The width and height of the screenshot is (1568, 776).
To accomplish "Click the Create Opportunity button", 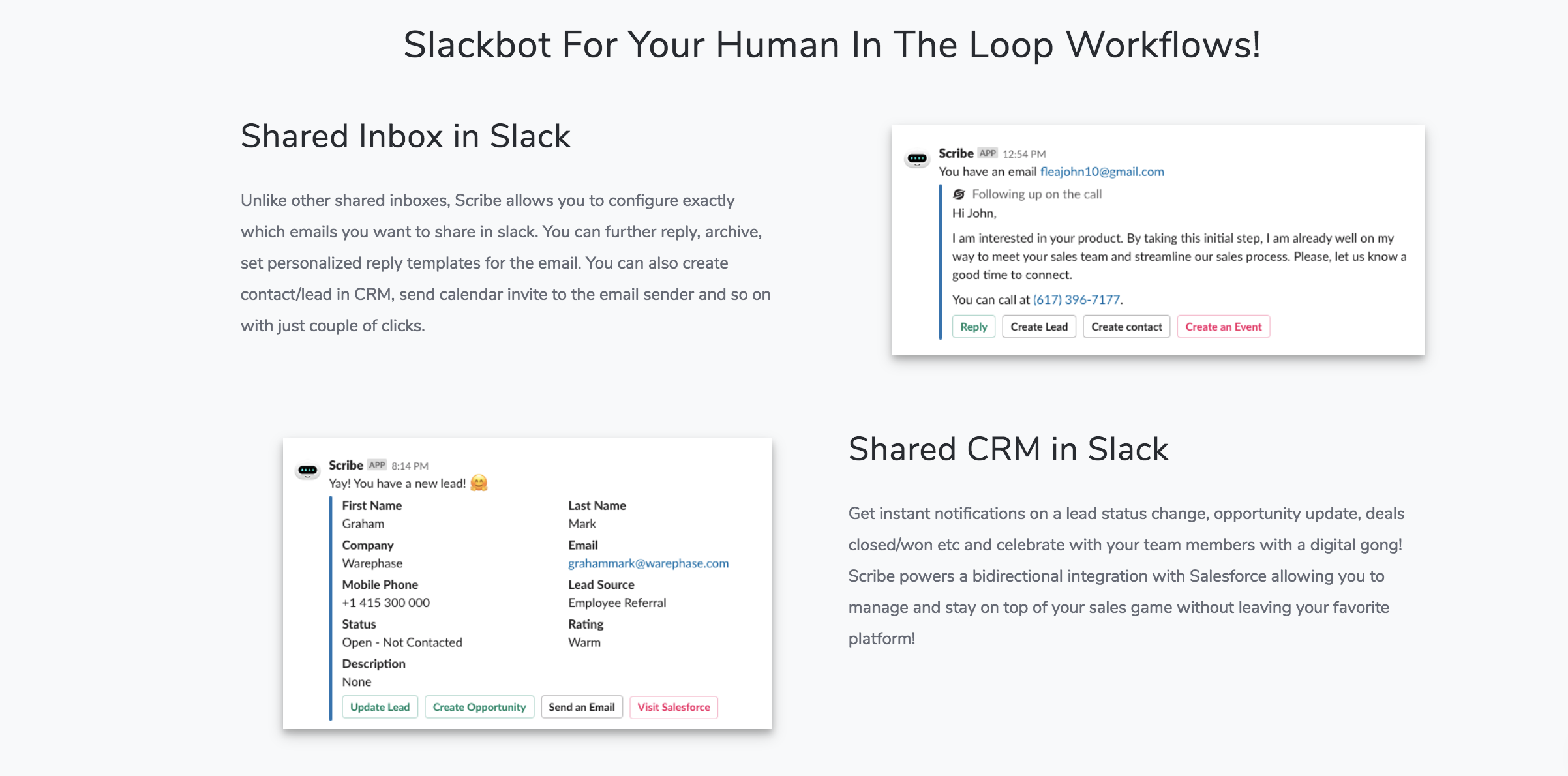I will (x=479, y=707).
